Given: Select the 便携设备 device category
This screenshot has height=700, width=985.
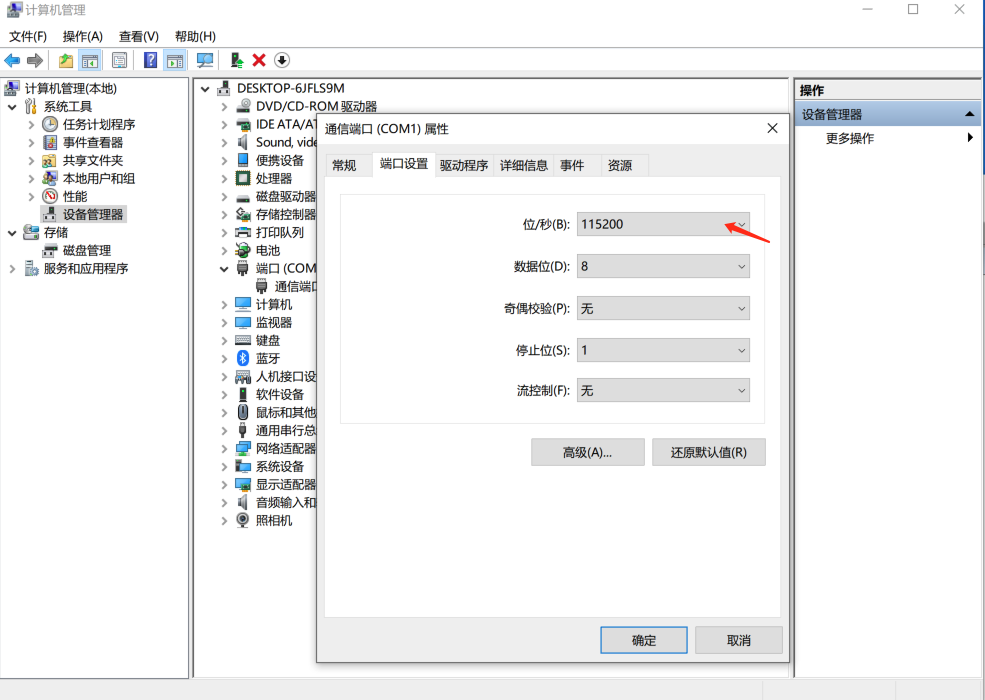Looking at the screenshot, I should coord(280,160).
